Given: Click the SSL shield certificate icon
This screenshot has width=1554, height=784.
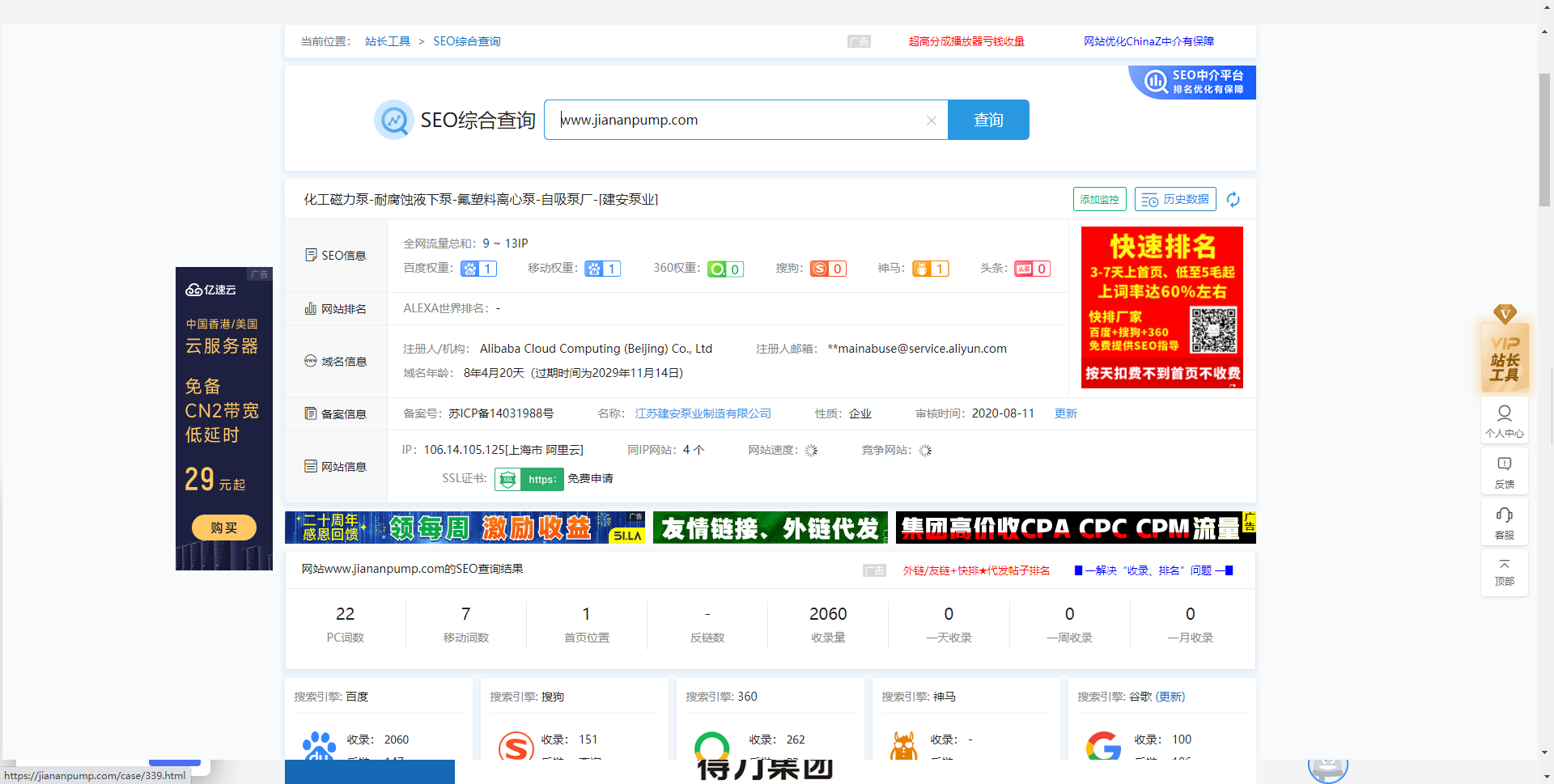Looking at the screenshot, I should (507, 479).
